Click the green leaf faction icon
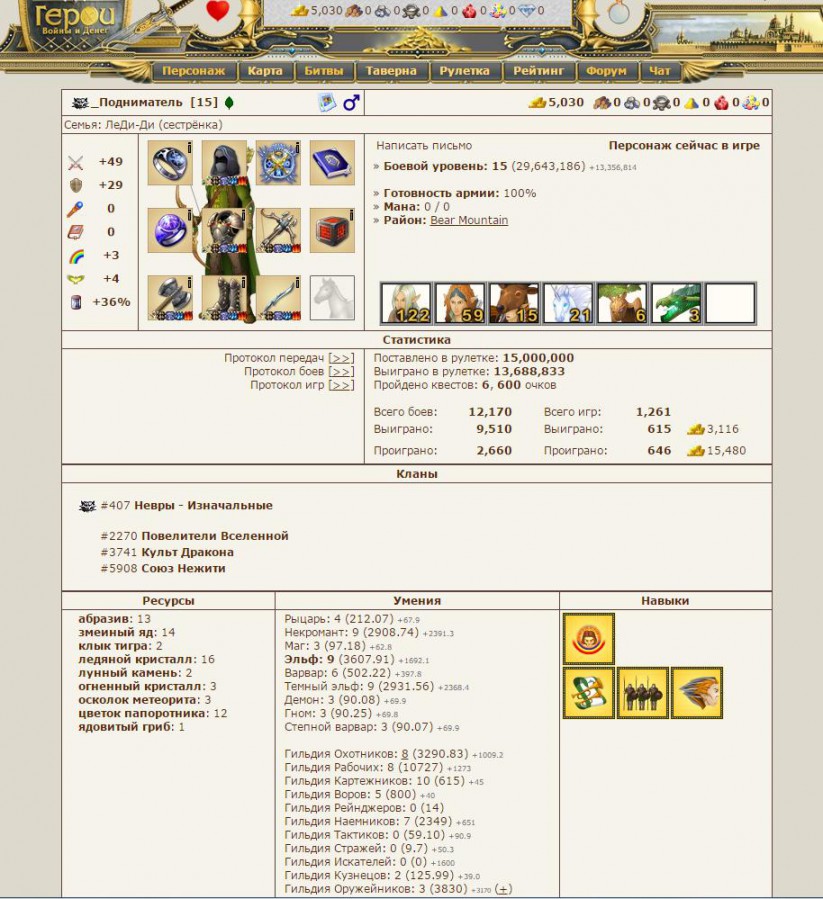 (229, 103)
